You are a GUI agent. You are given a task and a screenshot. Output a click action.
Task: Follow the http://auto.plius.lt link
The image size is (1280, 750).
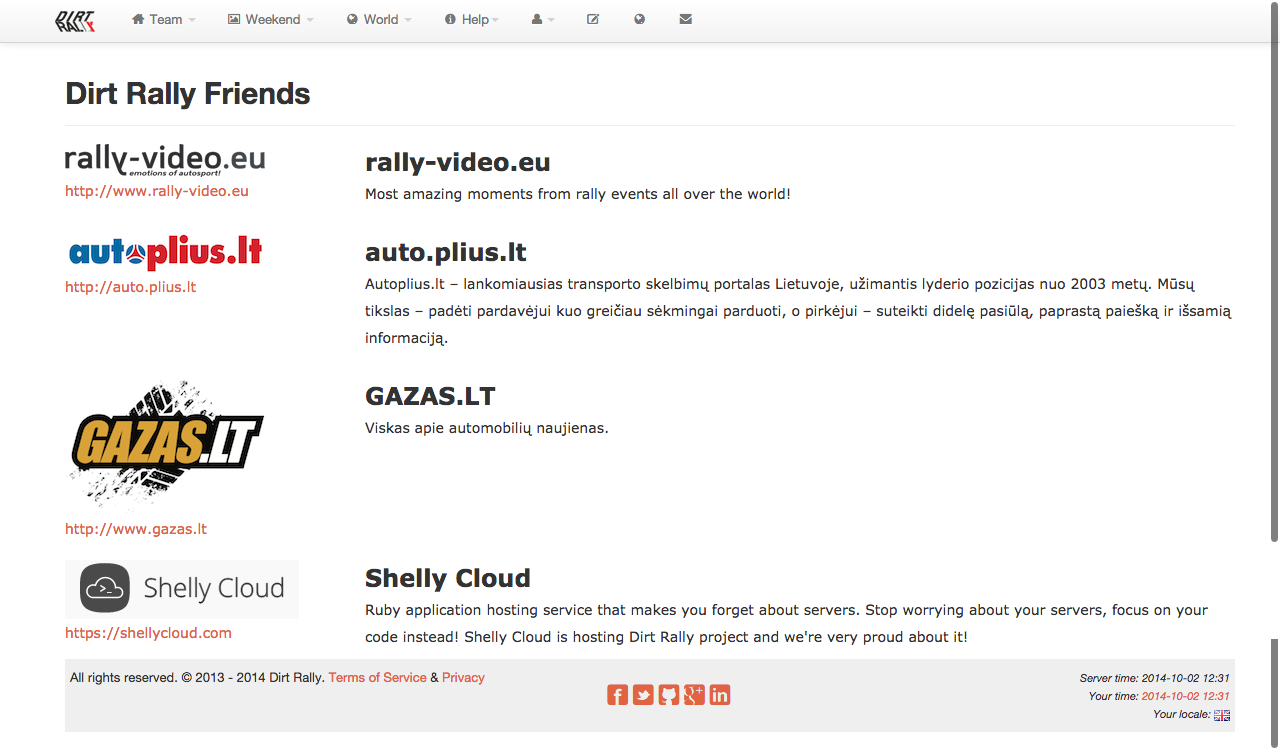coord(130,287)
